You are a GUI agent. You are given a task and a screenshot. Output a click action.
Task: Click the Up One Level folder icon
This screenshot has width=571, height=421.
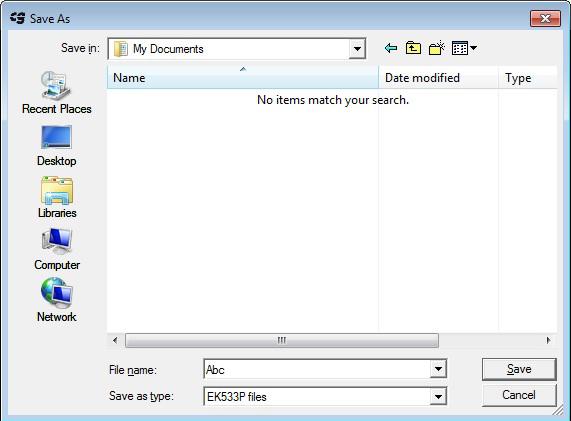pyautogui.click(x=413, y=48)
